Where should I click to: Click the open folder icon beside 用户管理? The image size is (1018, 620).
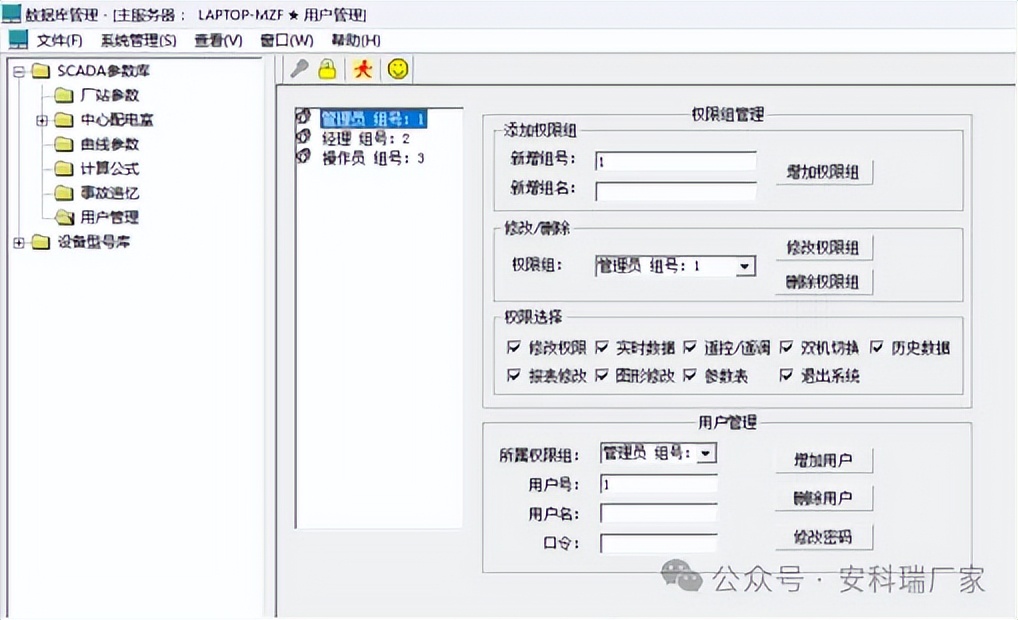(64, 217)
